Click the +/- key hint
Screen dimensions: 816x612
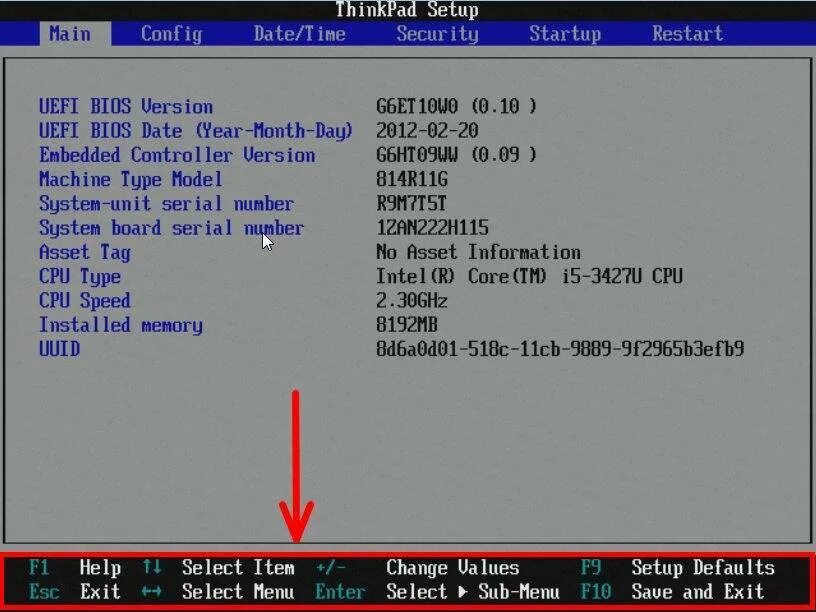click(330, 568)
